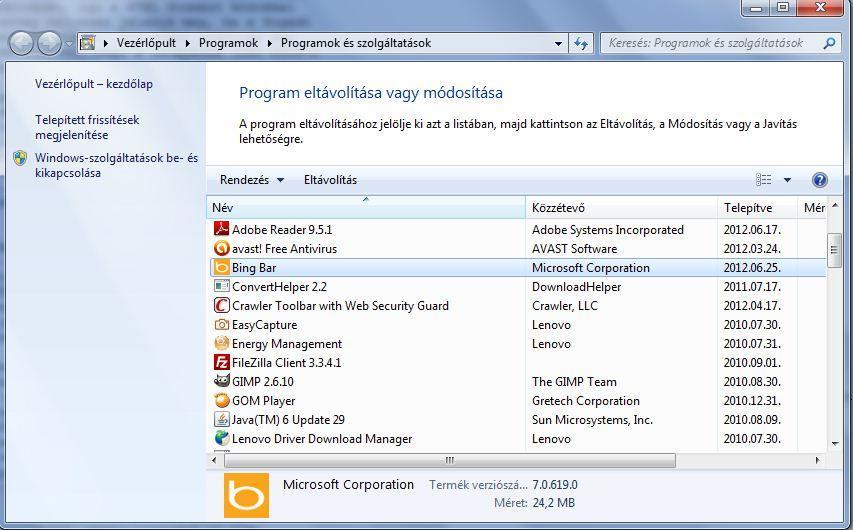Click the Bing Bar list icon

click(221, 267)
